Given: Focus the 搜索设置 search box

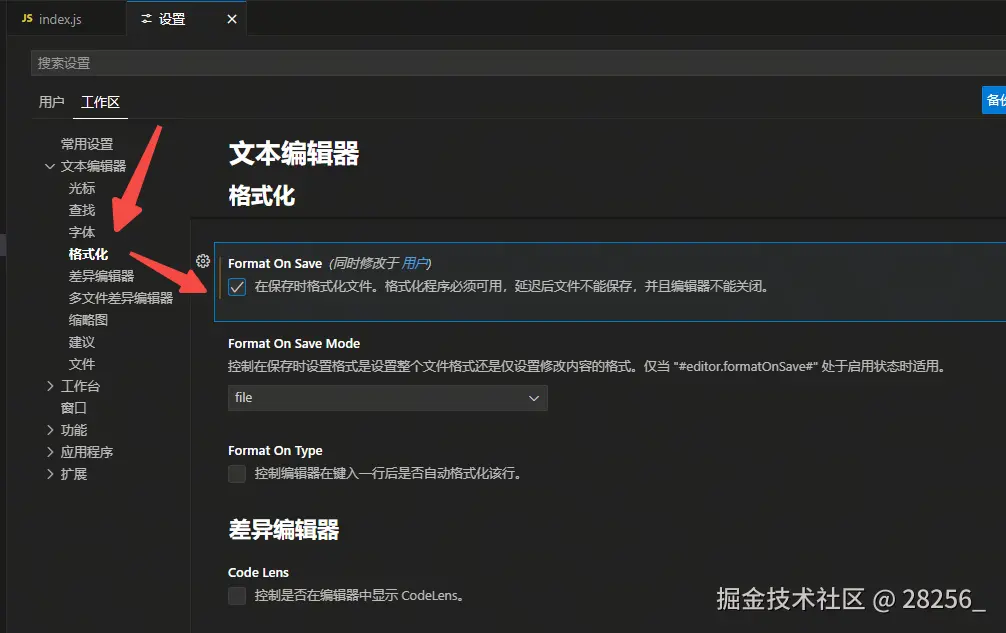Looking at the screenshot, I should [x=518, y=63].
